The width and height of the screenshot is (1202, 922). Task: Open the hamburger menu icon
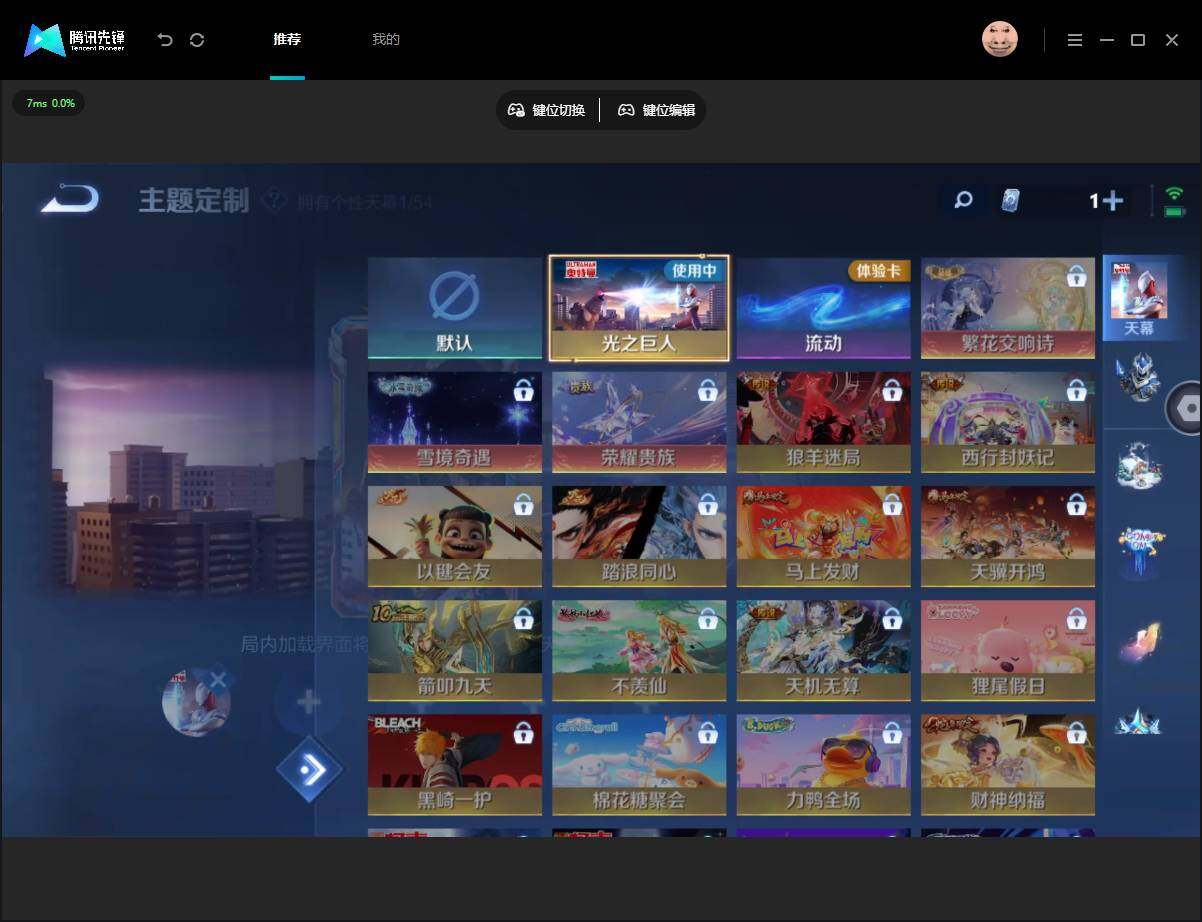click(1075, 40)
